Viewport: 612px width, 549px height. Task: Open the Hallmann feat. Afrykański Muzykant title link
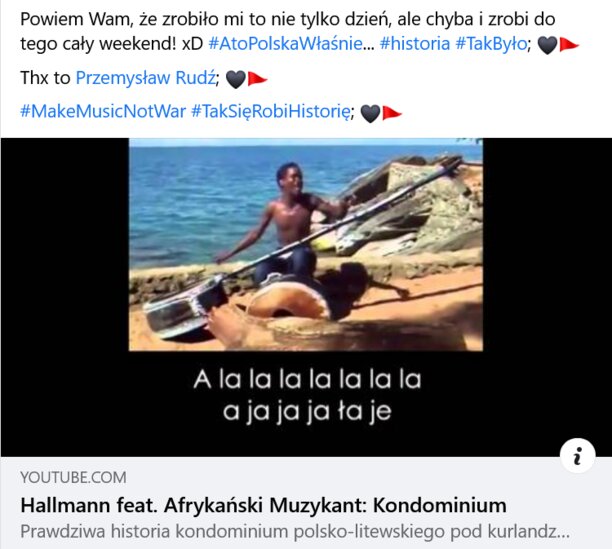263,505
